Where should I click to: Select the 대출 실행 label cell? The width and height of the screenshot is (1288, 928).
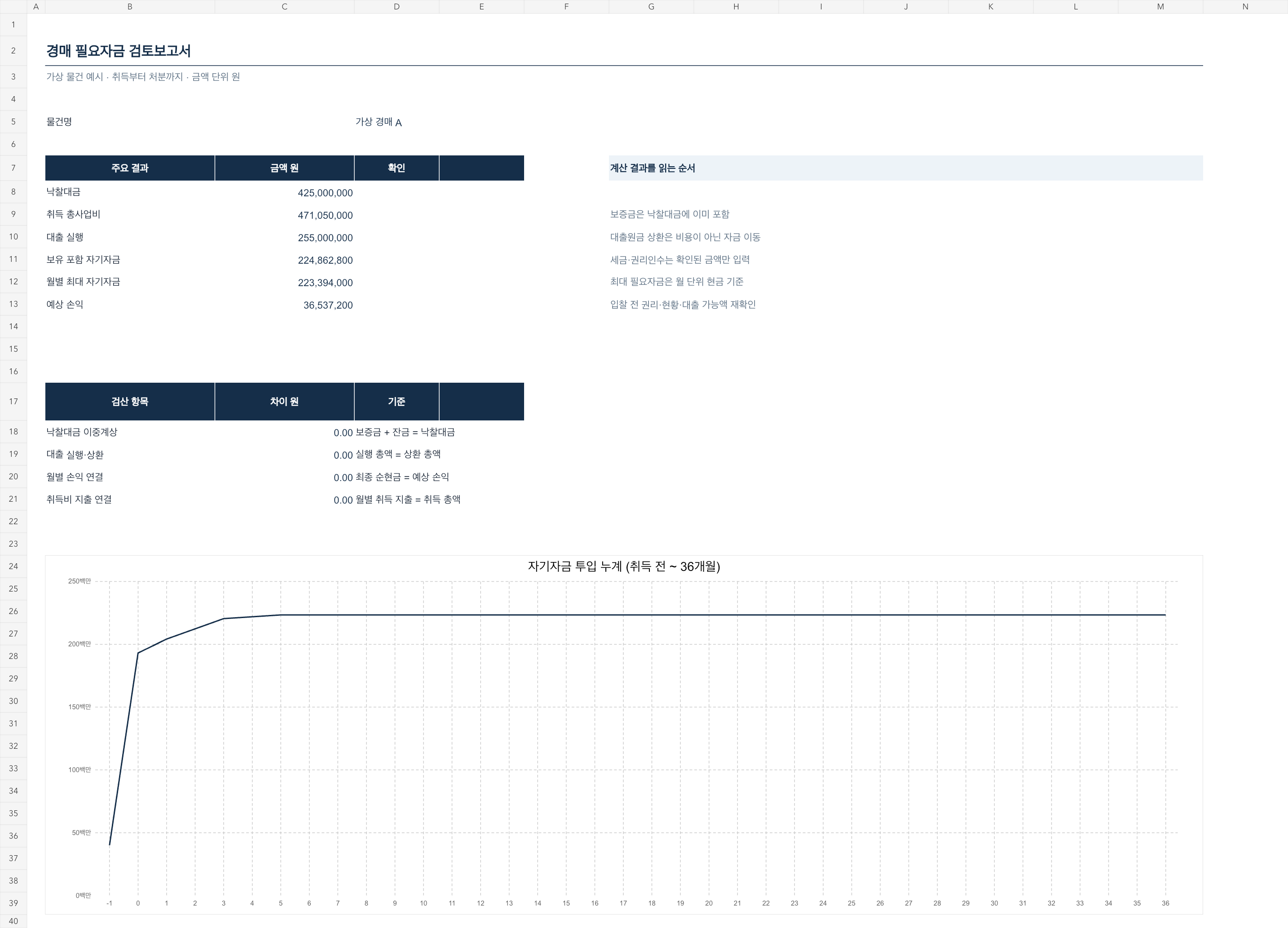[130, 237]
